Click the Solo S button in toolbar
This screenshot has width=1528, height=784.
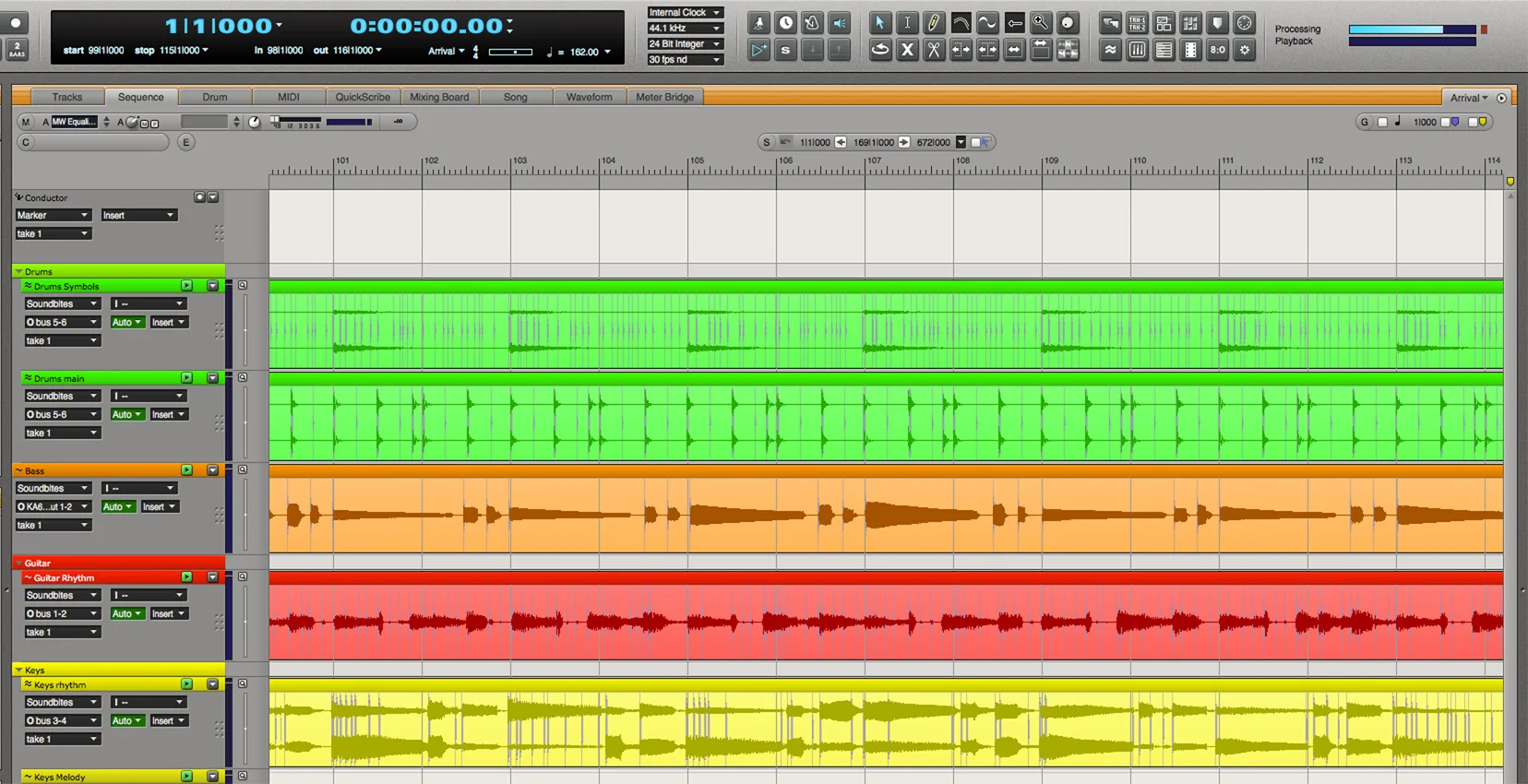(x=785, y=50)
